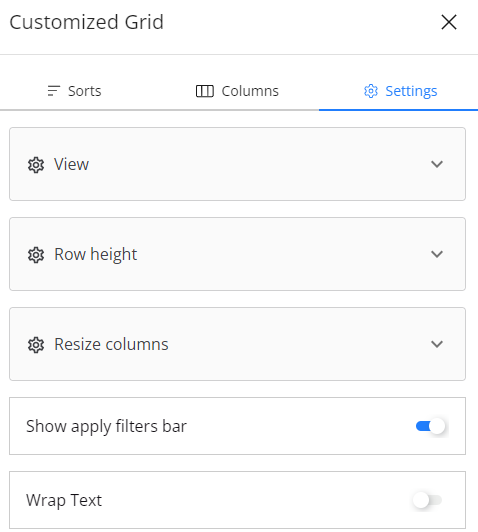
Task: Click the gear icon beside Row height
Action: (x=36, y=255)
